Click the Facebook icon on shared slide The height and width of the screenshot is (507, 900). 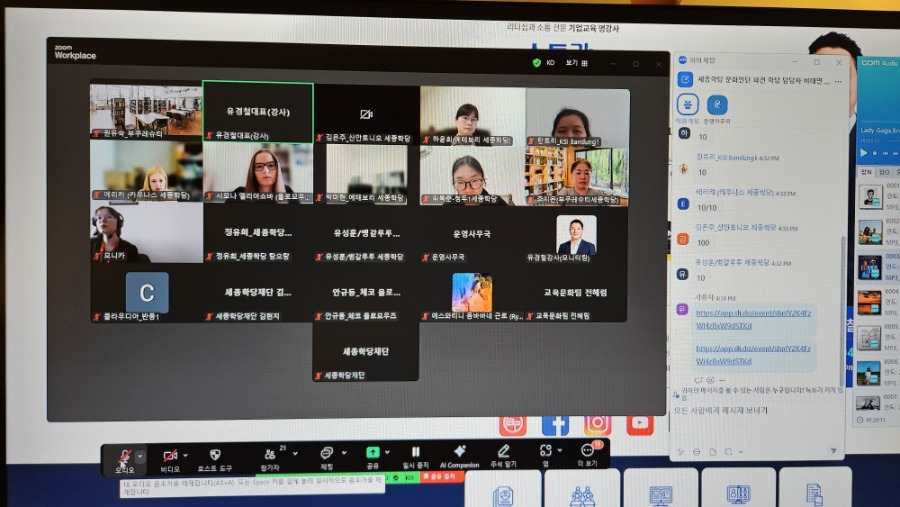(x=555, y=424)
